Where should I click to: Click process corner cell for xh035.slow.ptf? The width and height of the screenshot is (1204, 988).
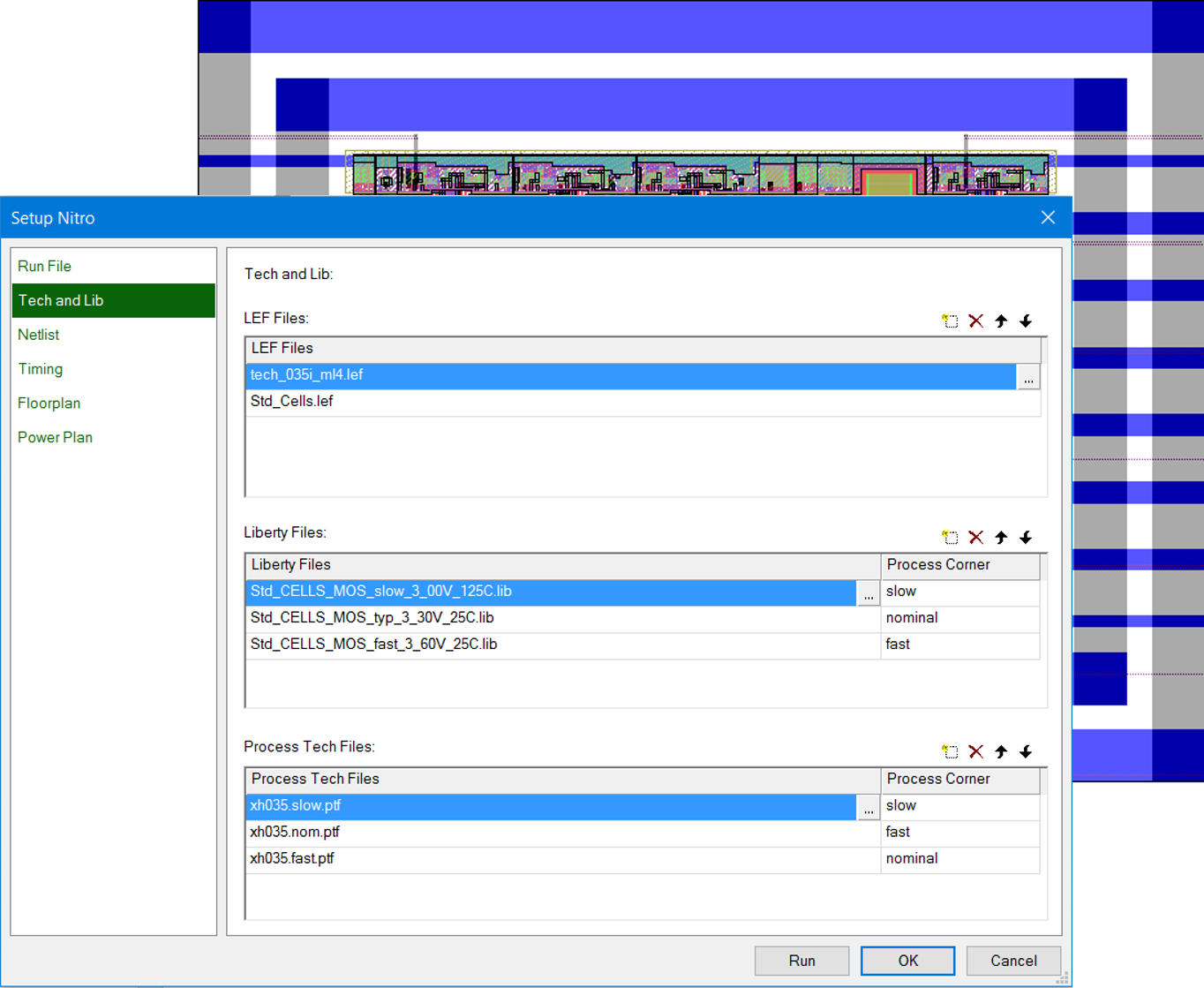[x=960, y=807]
